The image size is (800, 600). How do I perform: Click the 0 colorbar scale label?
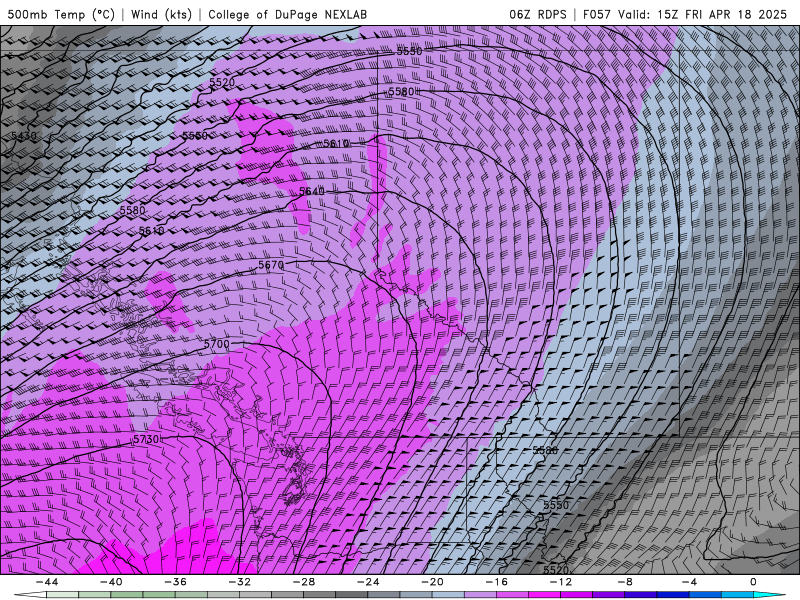(753, 582)
